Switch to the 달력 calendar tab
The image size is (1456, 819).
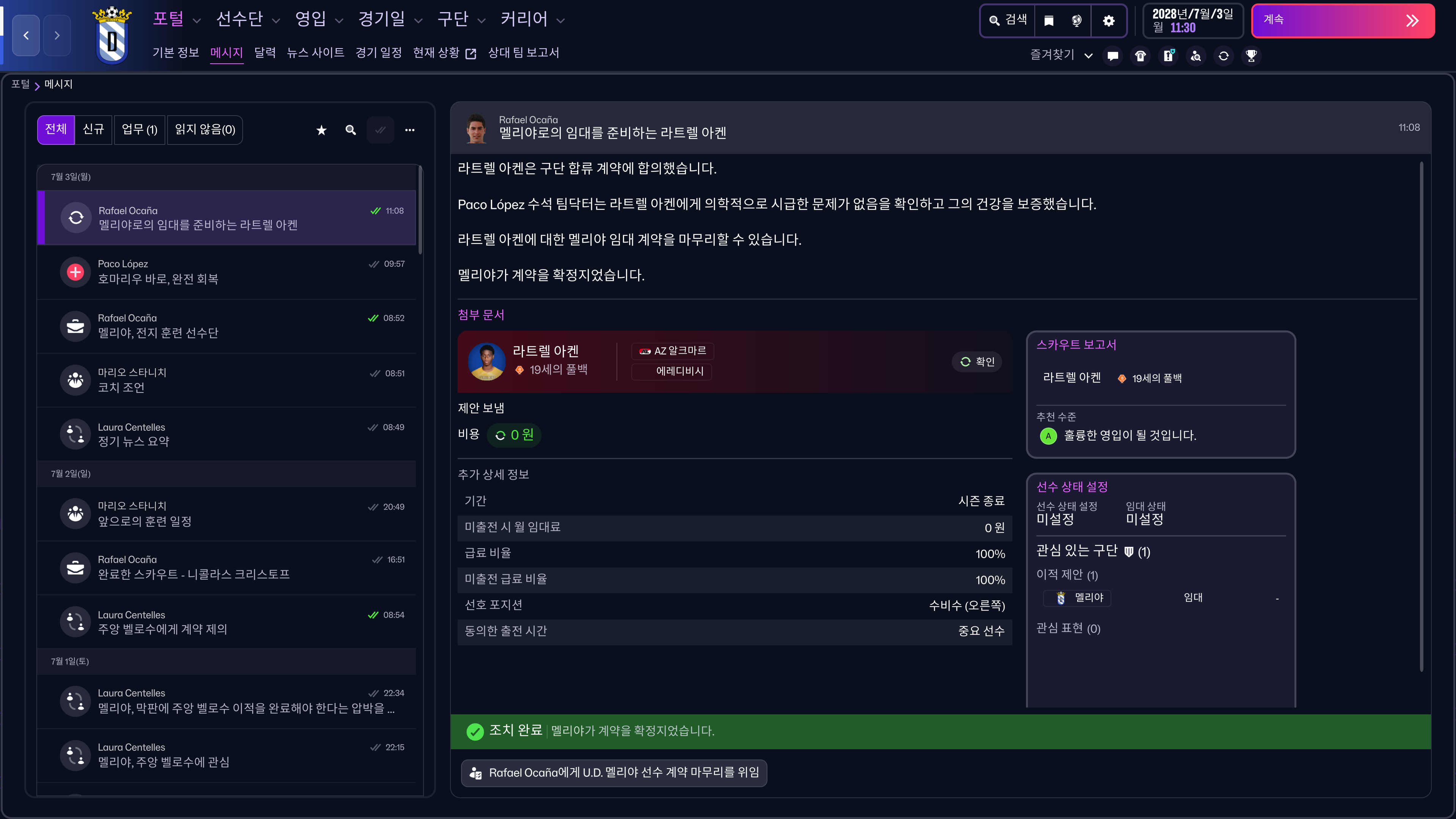click(265, 53)
